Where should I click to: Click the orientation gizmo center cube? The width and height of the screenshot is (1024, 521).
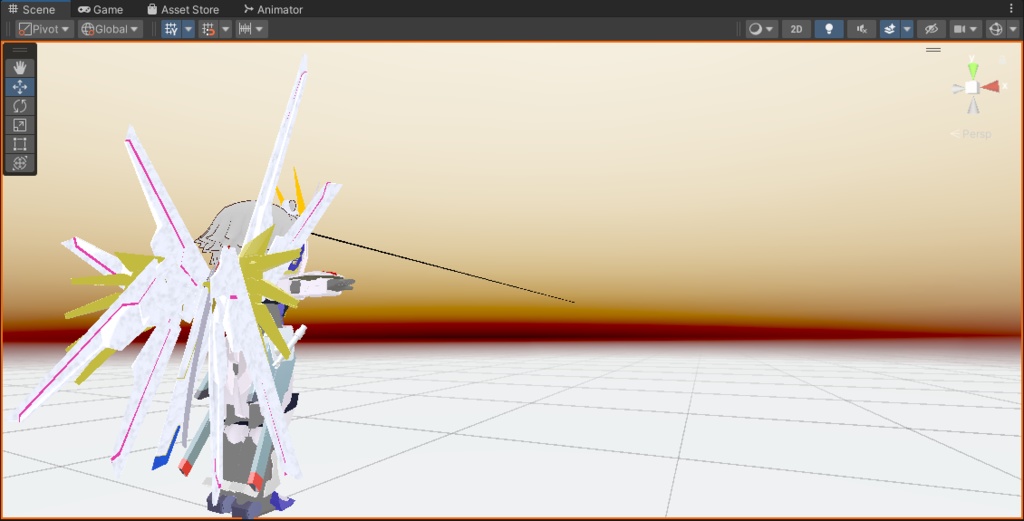coord(972,87)
